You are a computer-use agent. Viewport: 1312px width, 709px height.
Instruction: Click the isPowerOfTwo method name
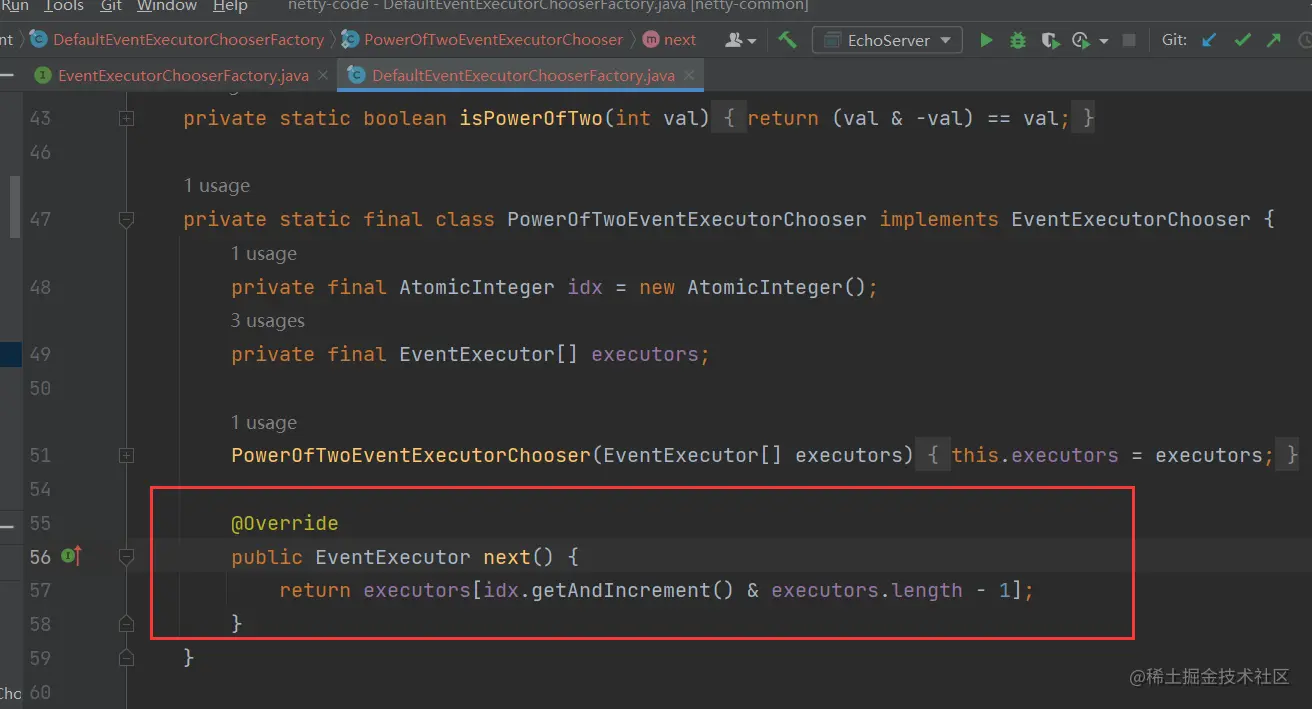tap(531, 118)
